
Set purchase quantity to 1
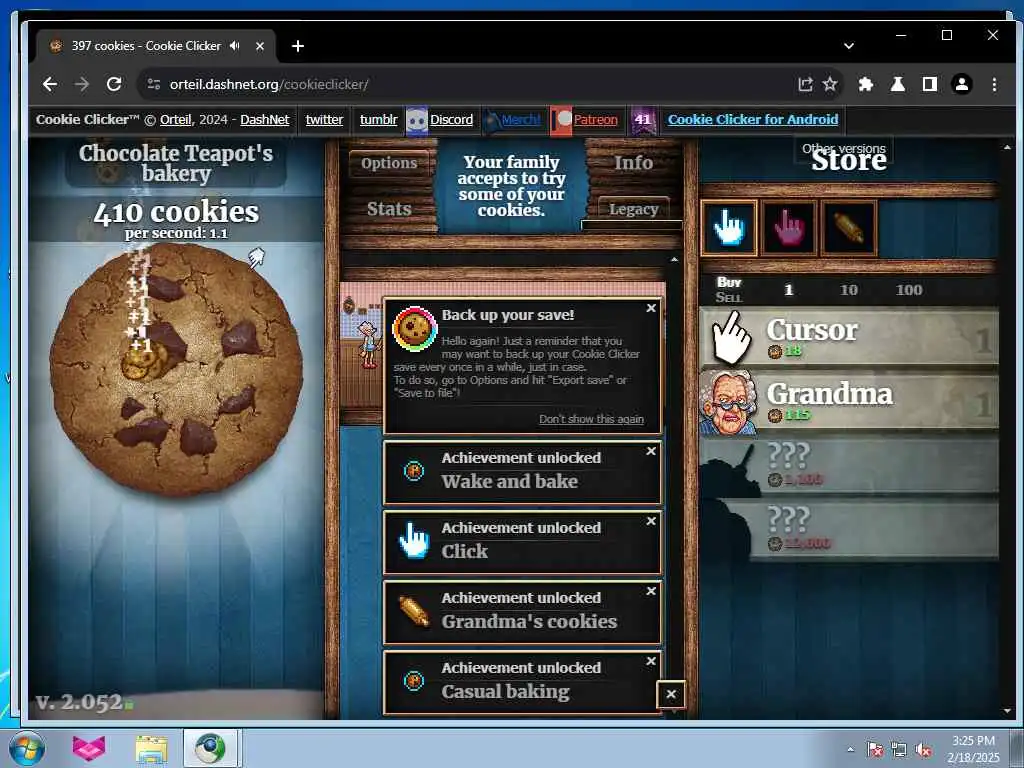(x=788, y=290)
